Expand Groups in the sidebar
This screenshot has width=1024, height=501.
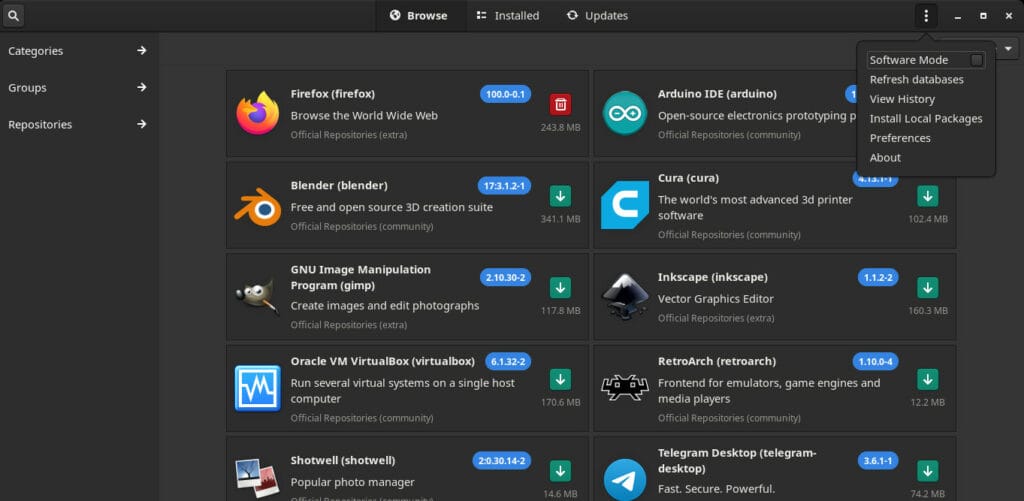click(x=78, y=88)
